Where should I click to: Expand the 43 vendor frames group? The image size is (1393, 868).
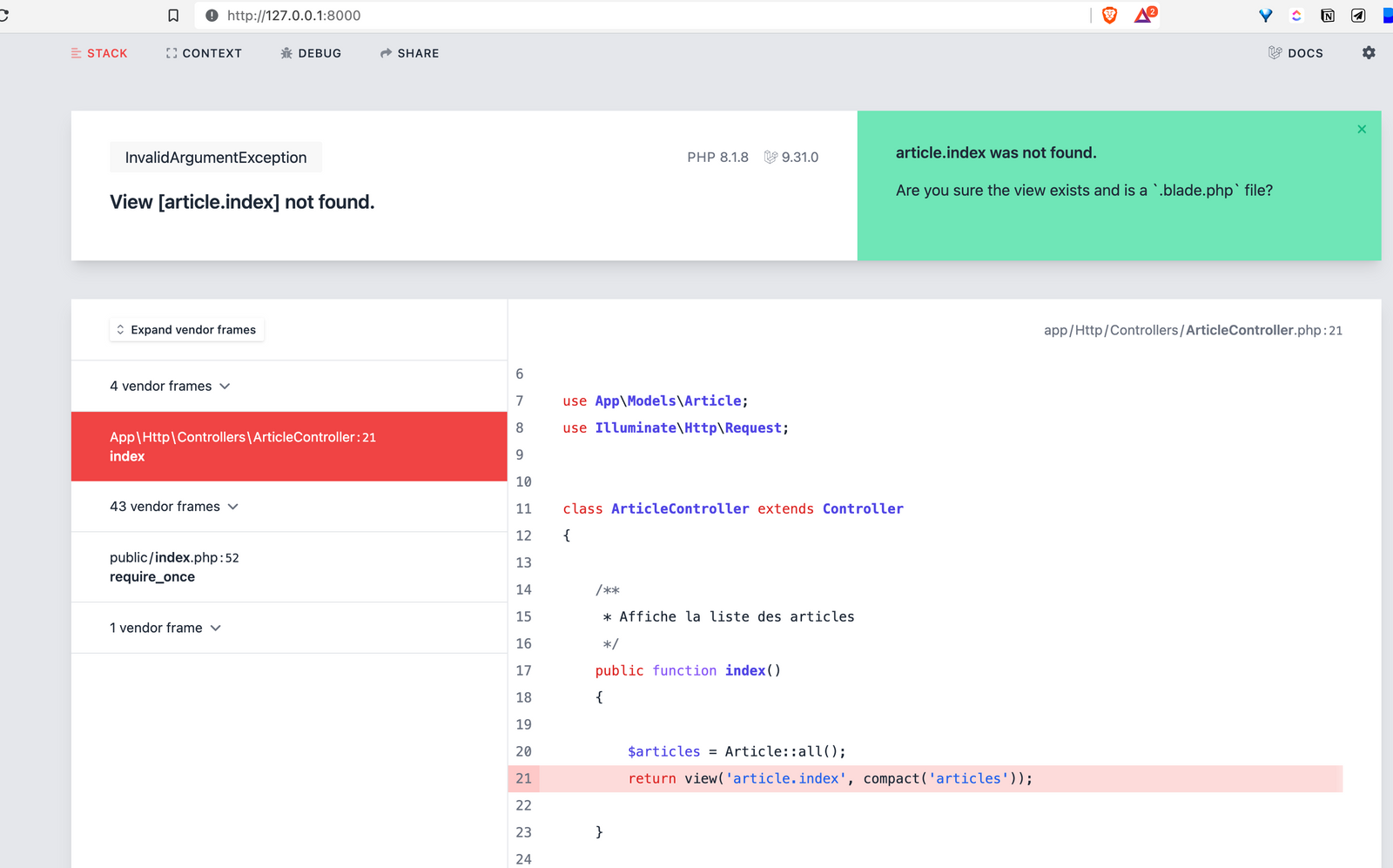point(175,506)
